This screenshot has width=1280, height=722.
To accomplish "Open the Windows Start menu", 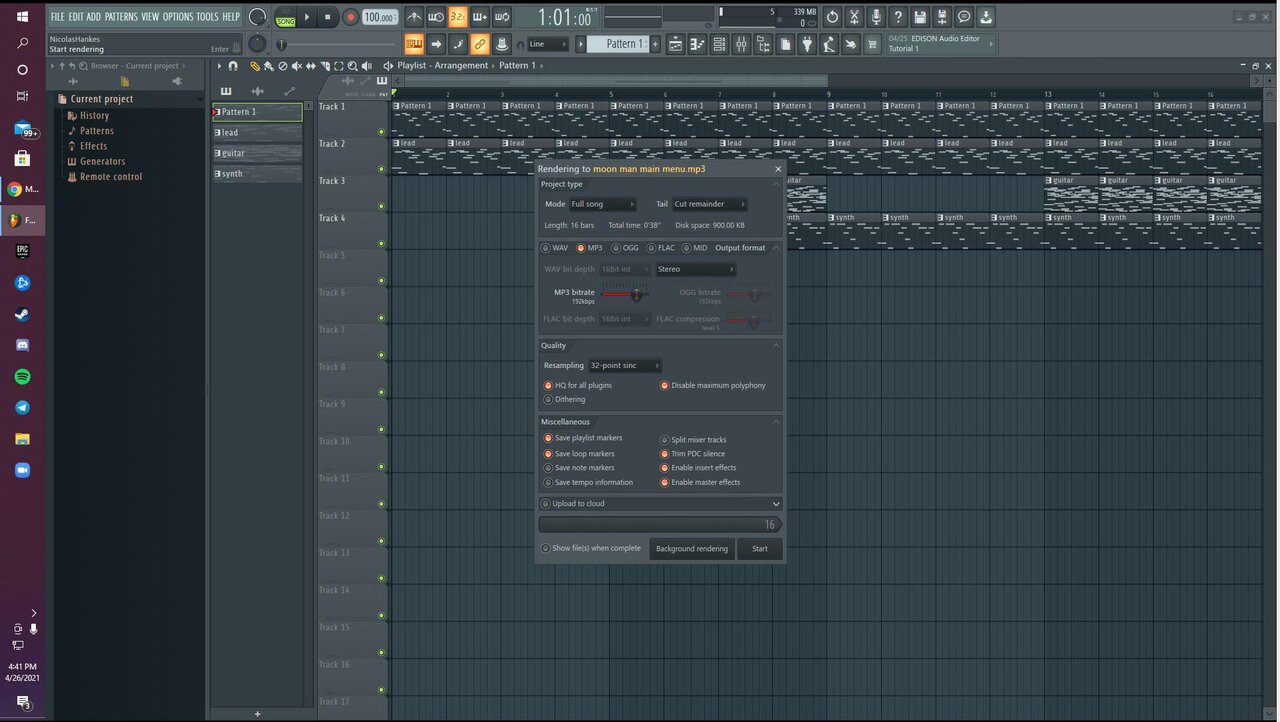I will 22,16.
